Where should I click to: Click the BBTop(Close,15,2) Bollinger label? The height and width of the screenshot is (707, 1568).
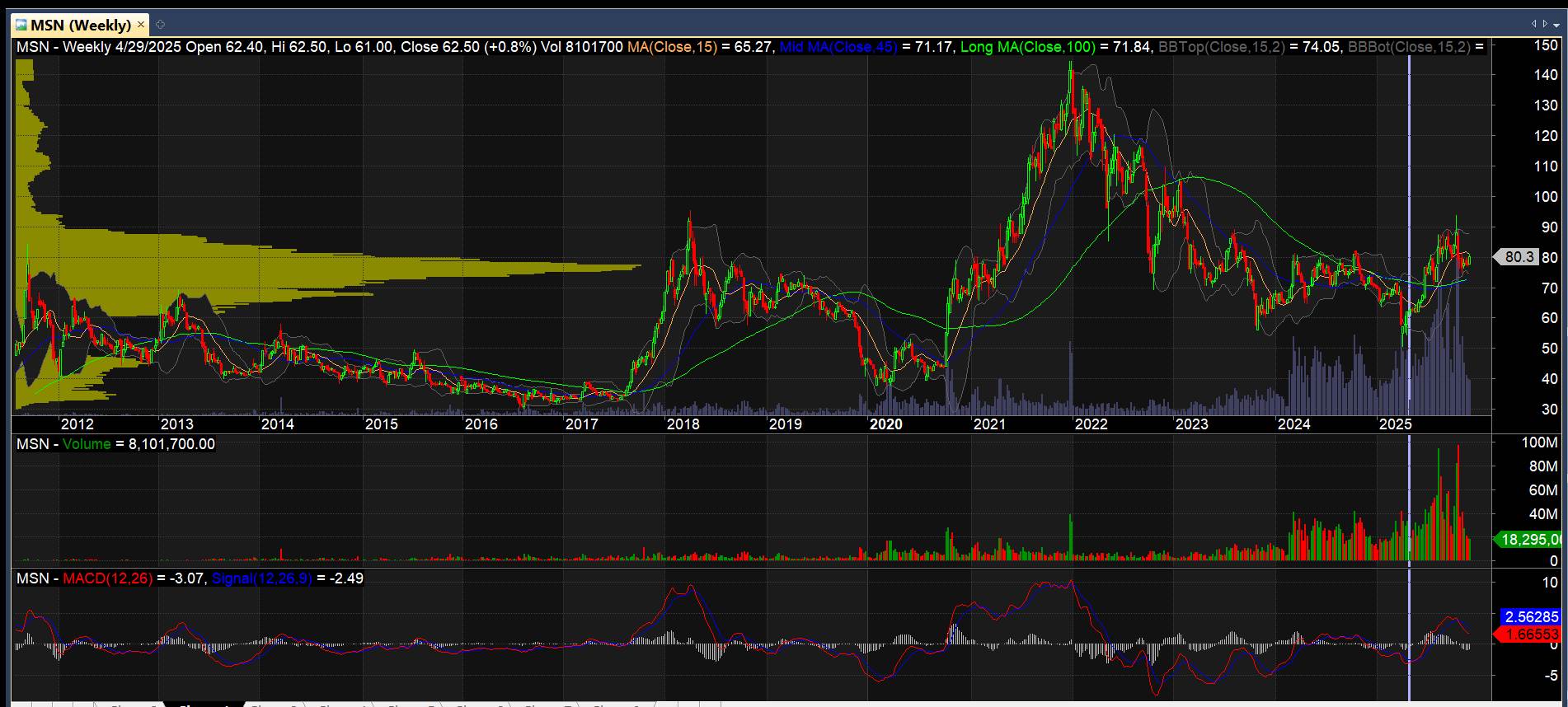click(x=1221, y=47)
